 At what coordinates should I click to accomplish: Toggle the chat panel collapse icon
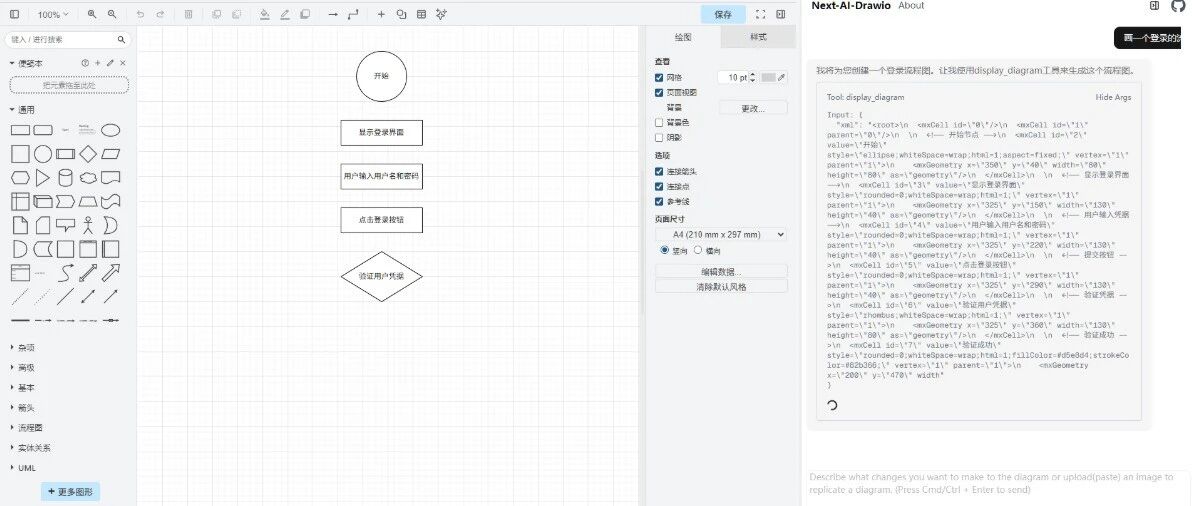[1155, 5]
